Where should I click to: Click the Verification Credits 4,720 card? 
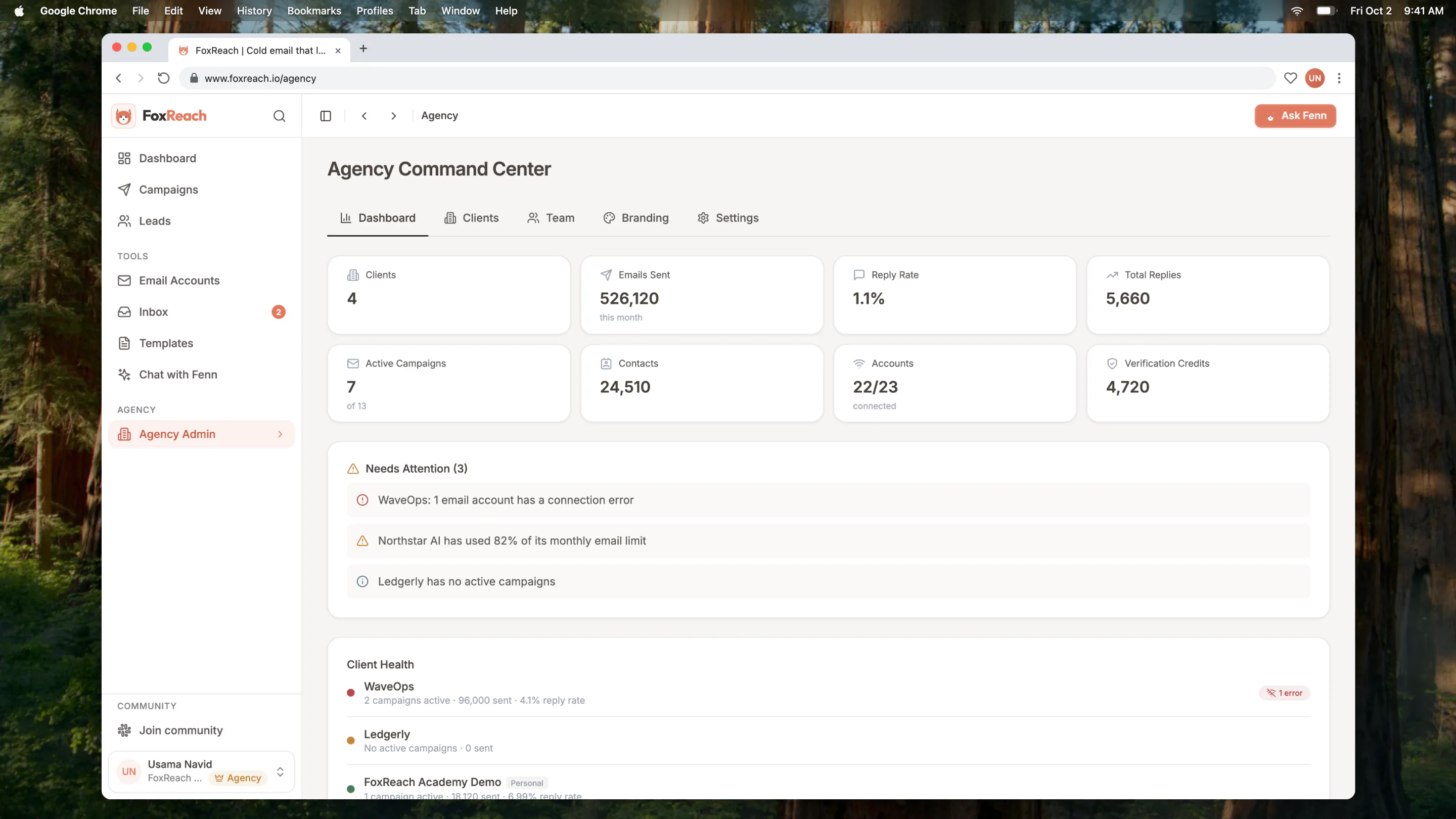1208,383
